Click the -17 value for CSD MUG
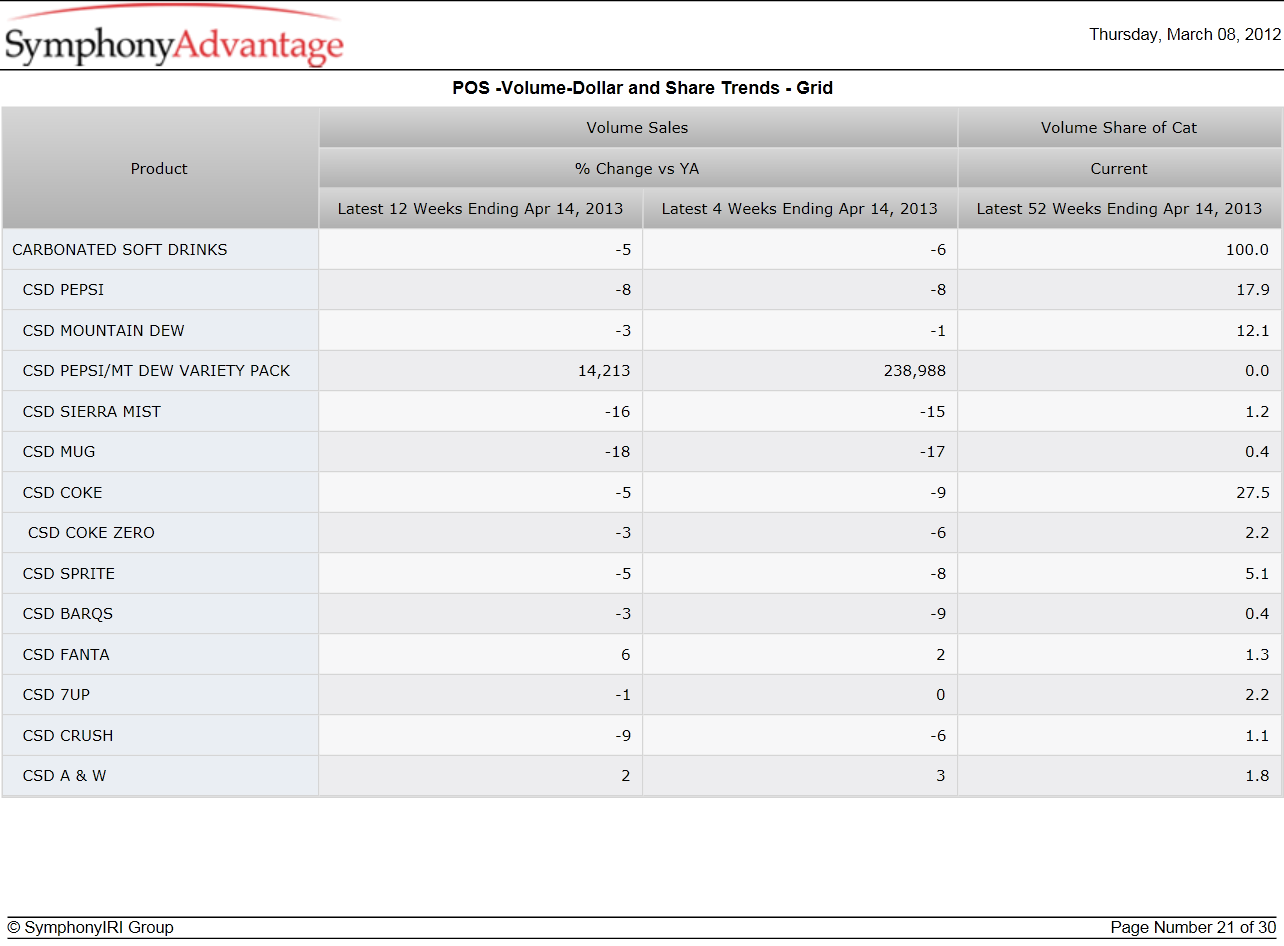The image size is (1284, 946). click(x=933, y=451)
